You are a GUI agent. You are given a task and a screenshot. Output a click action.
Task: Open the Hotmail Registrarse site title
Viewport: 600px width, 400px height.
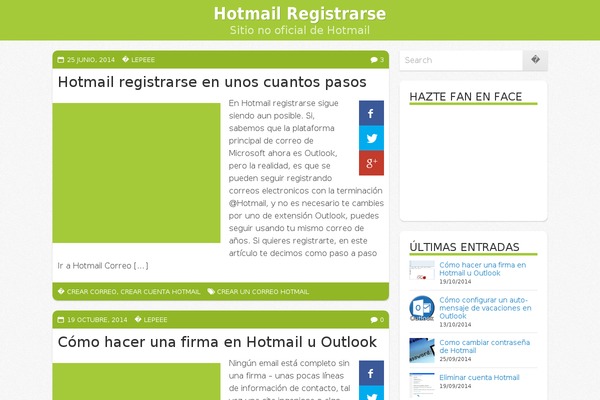coord(300,13)
